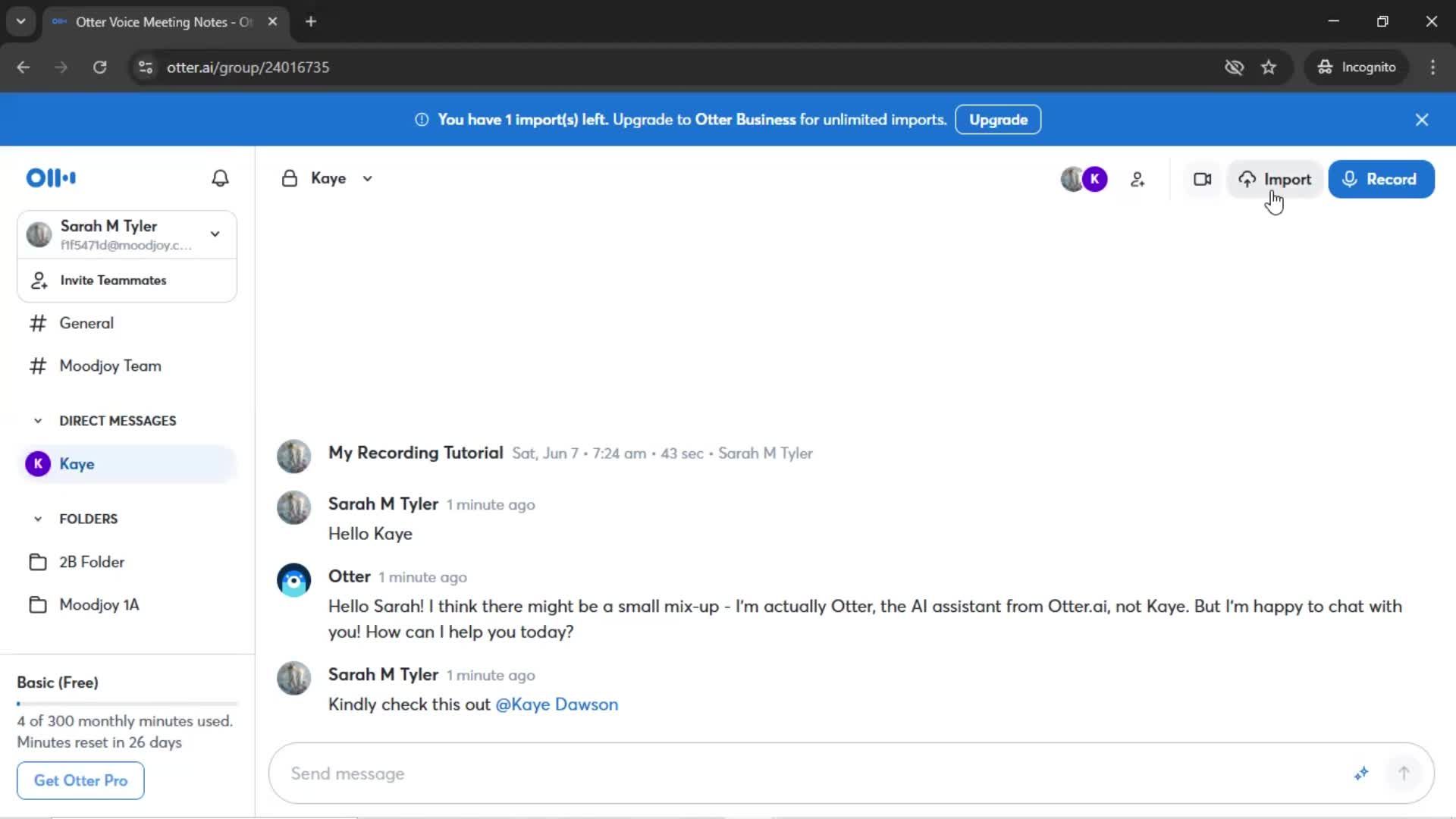The image size is (1456, 819).
Task: Click the lock icon next to Kaye
Action: click(x=289, y=179)
